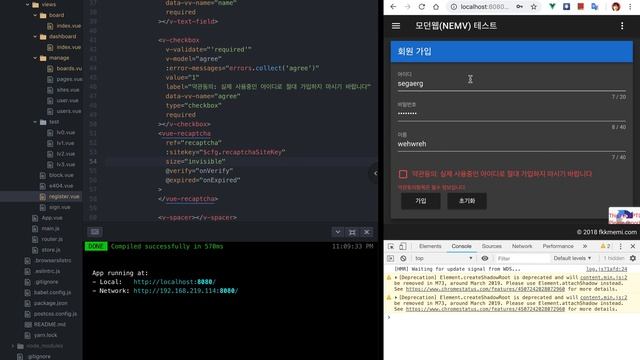Open the first chromestatus.com features link
Screen dimensions: 640x360
(485, 289)
